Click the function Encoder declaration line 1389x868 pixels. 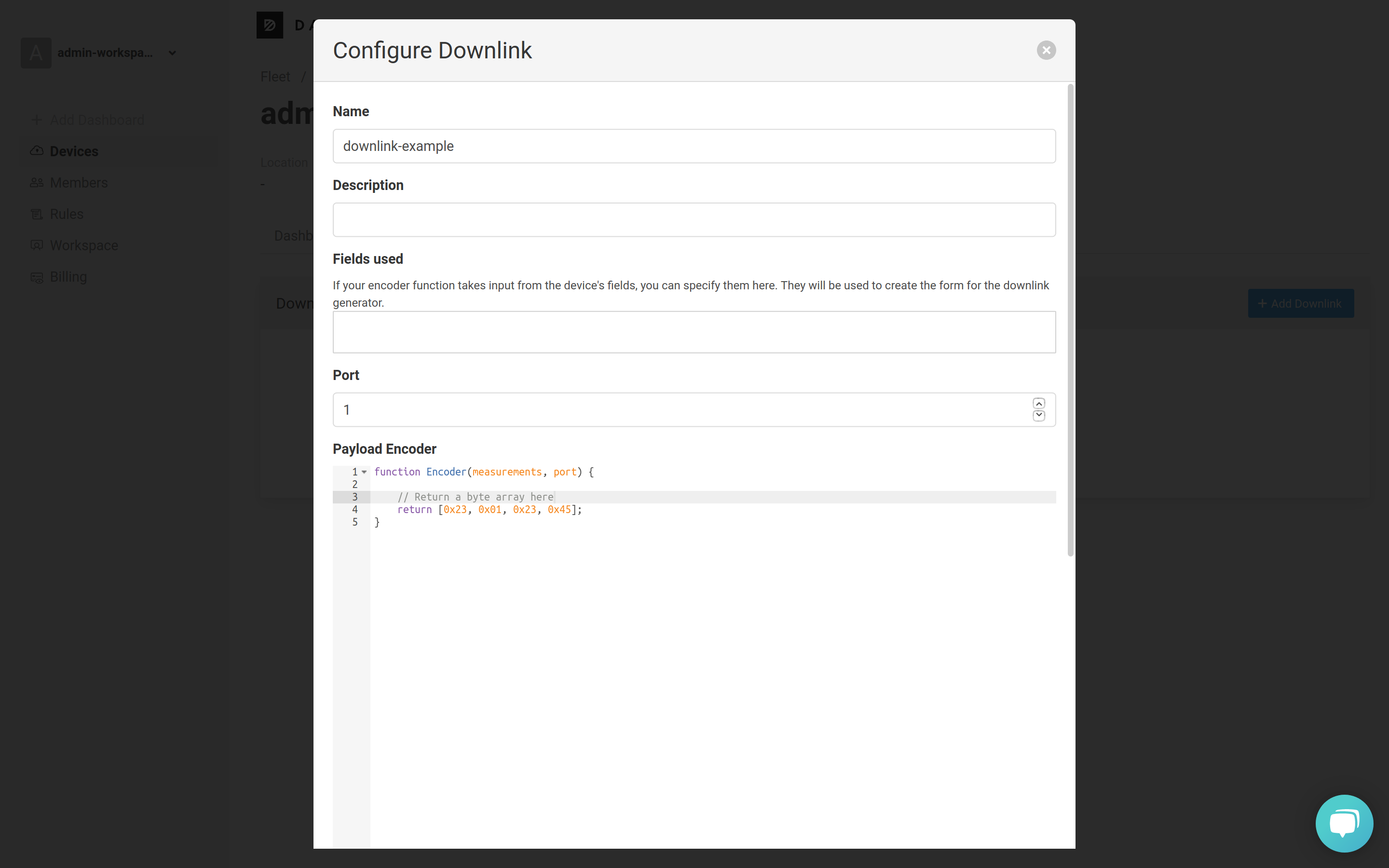click(484, 472)
